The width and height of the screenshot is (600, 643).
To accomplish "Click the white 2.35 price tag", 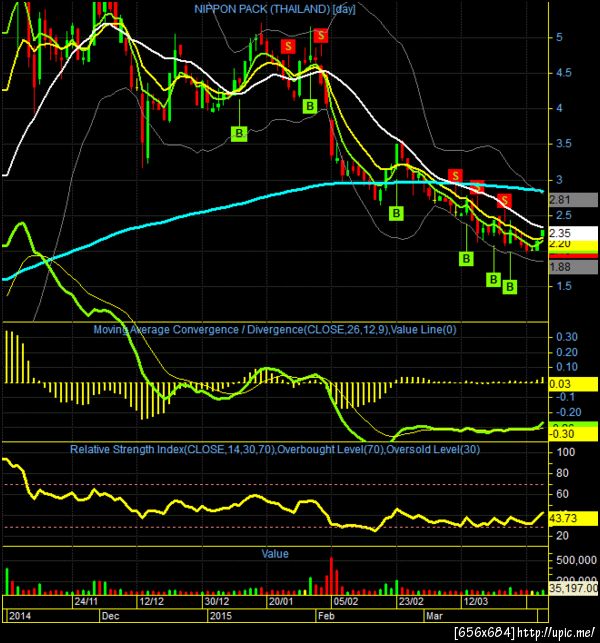I will [x=573, y=233].
